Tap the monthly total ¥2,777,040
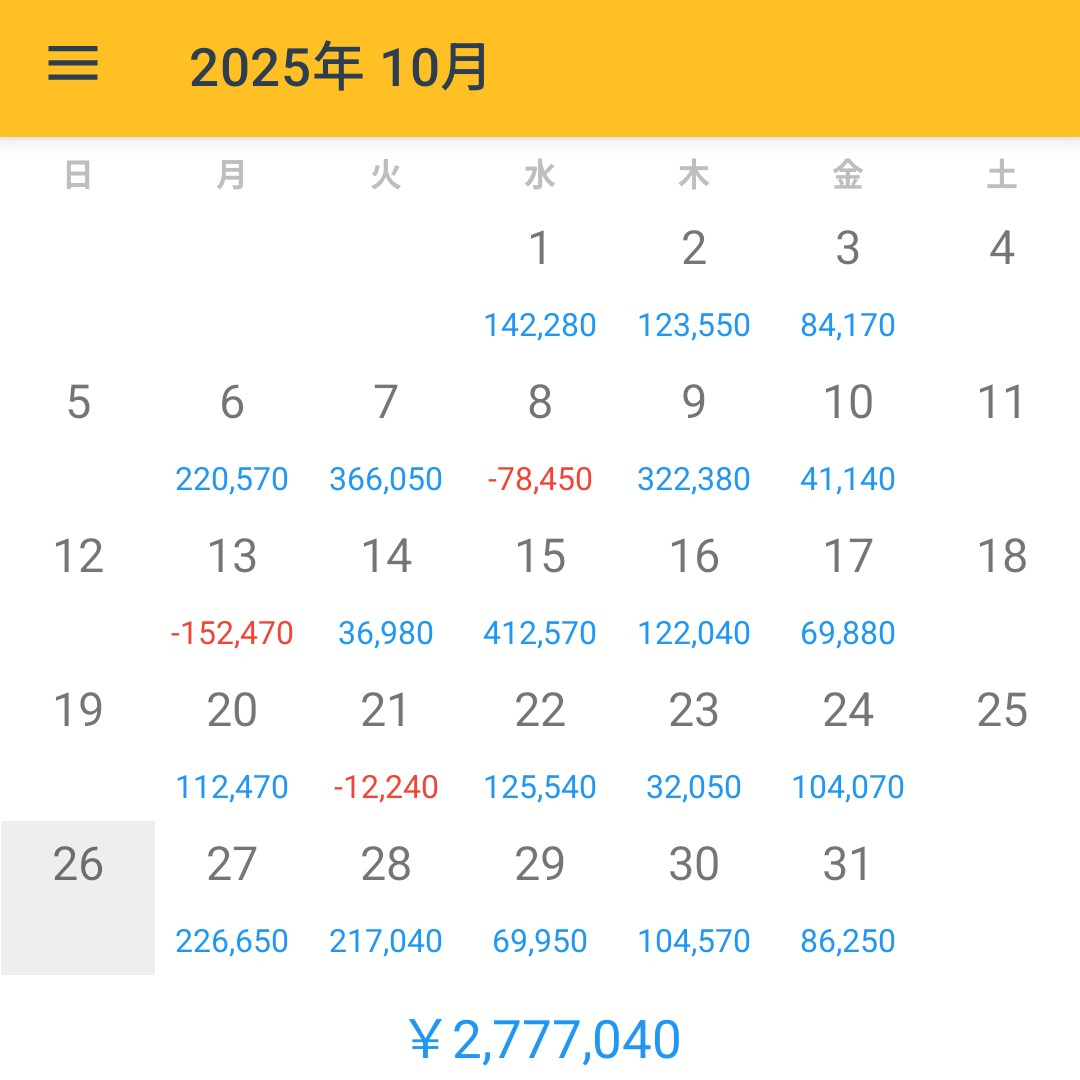The width and height of the screenshot is (1080, 1080). [x=540, y=1039]
